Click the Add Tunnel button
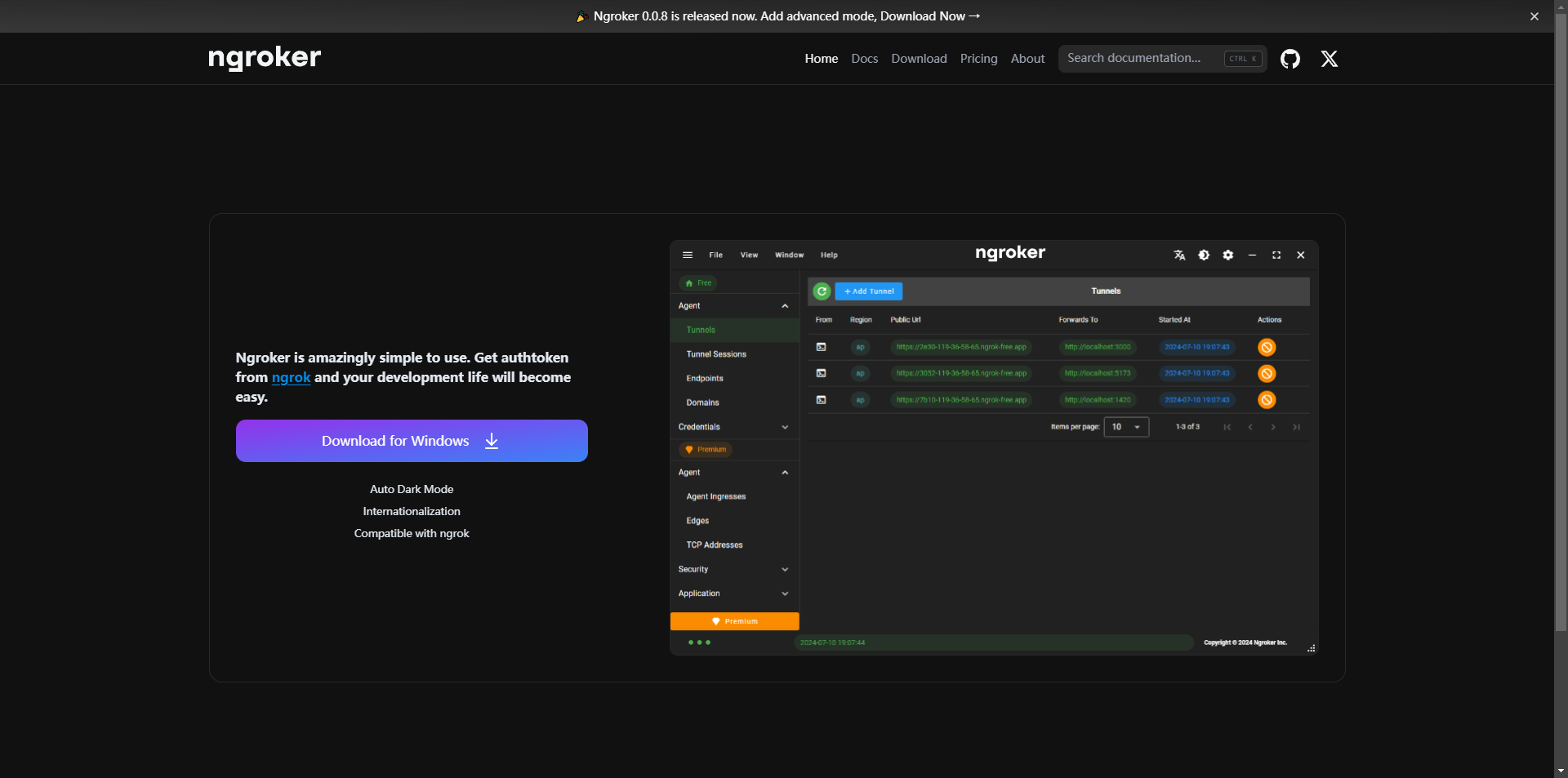Image resolution: width=1568 pixels, height=778 pixels. [869, 291]
